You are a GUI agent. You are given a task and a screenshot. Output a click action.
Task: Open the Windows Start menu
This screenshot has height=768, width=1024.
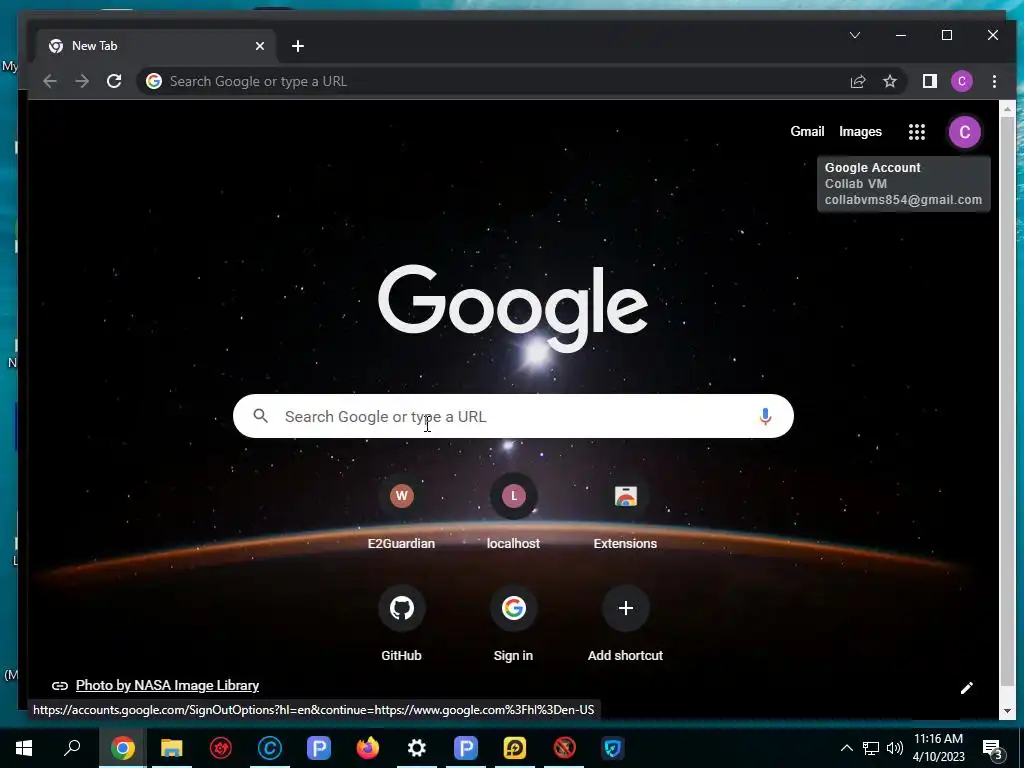tap(24, 748)
